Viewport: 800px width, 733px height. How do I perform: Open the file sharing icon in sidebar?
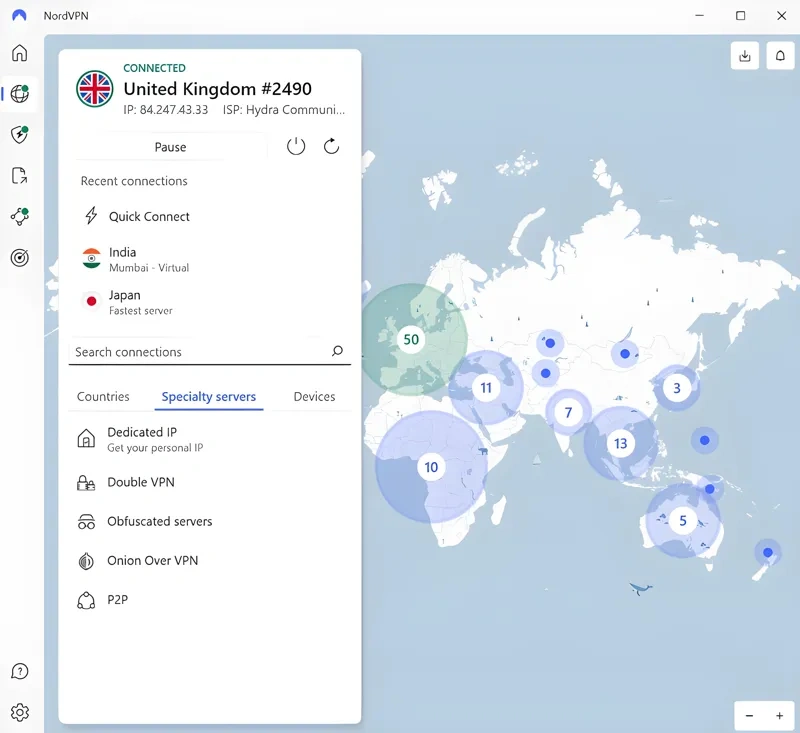click(x=19, y=175)
